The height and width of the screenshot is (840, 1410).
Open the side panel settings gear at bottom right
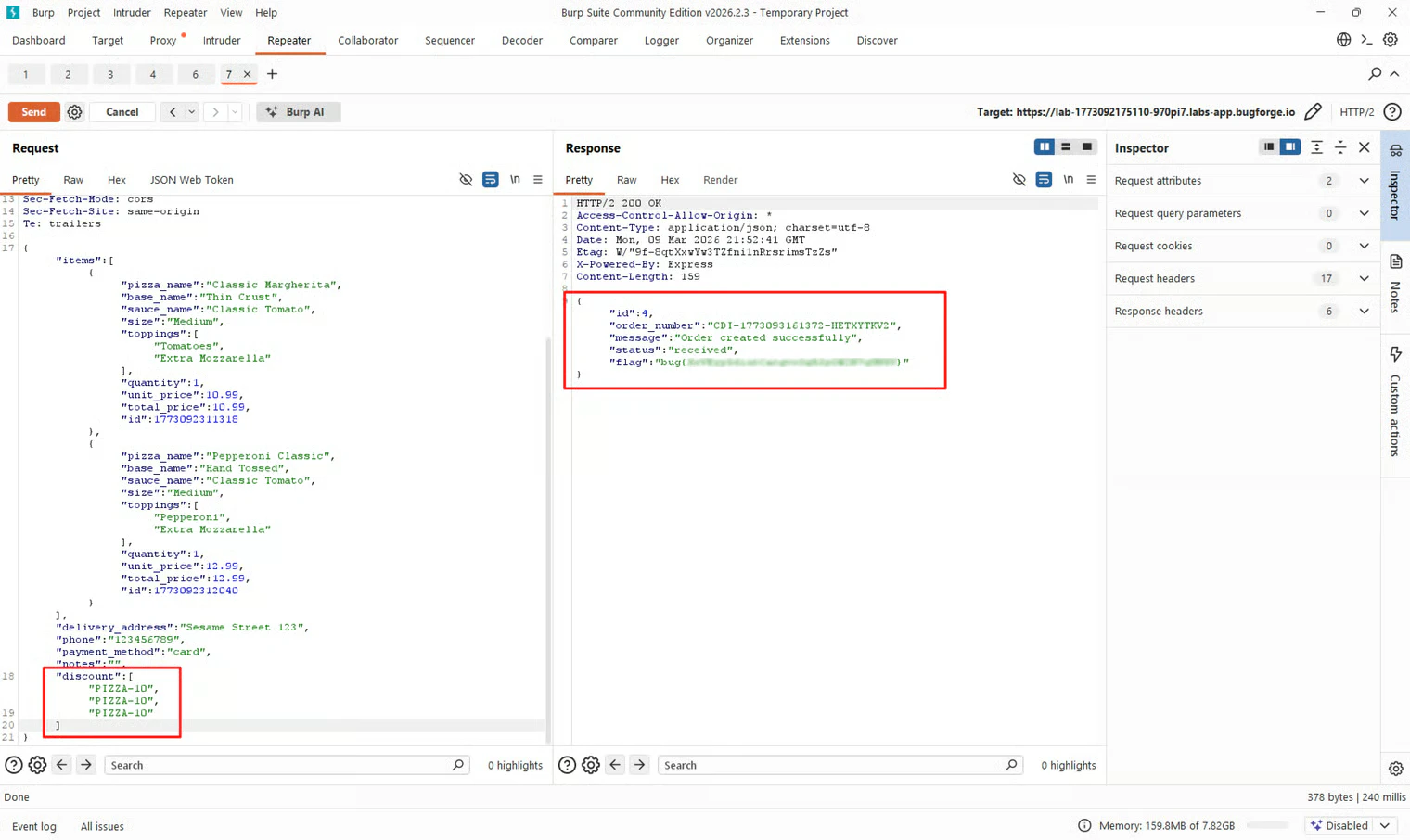[1395, 769]
